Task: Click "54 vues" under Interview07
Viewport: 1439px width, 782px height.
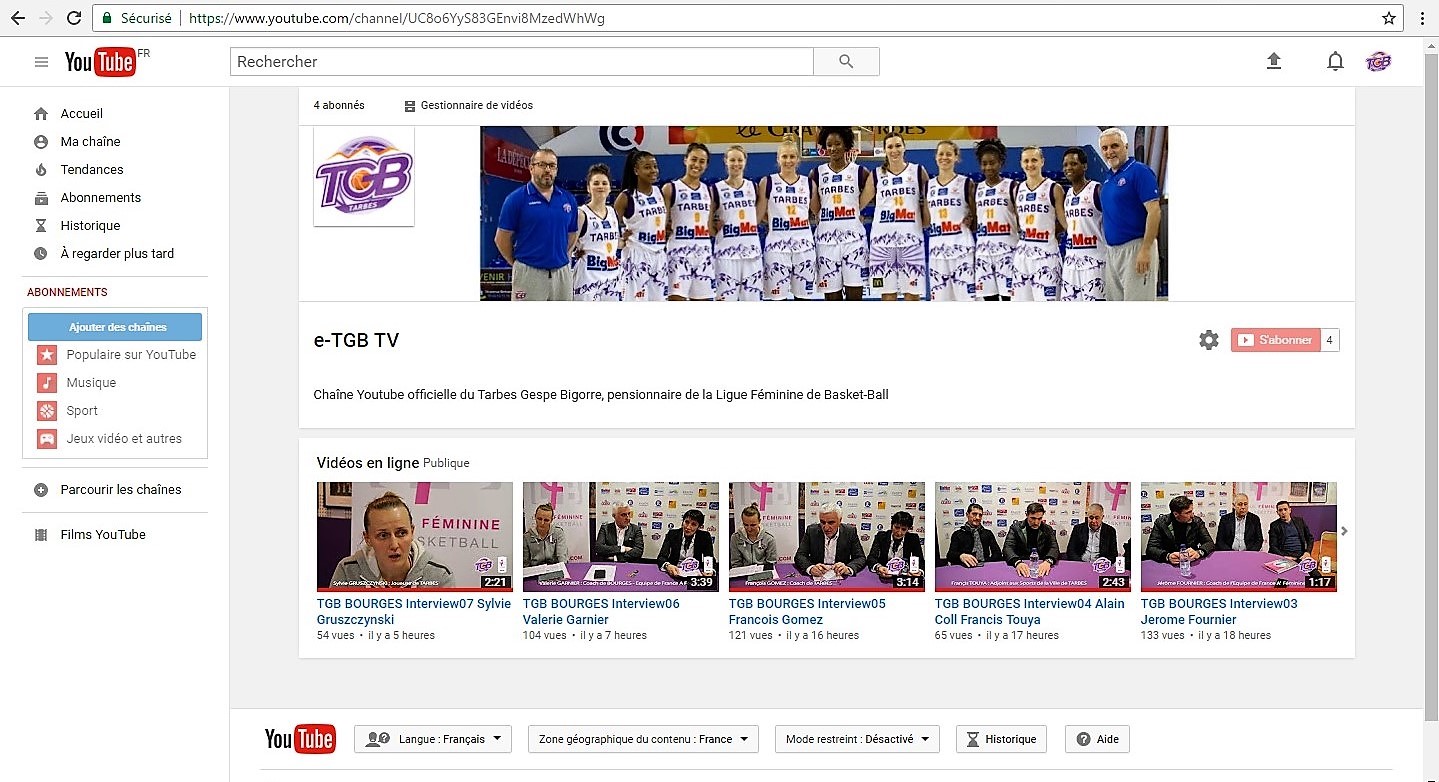Action: [336, 635]
